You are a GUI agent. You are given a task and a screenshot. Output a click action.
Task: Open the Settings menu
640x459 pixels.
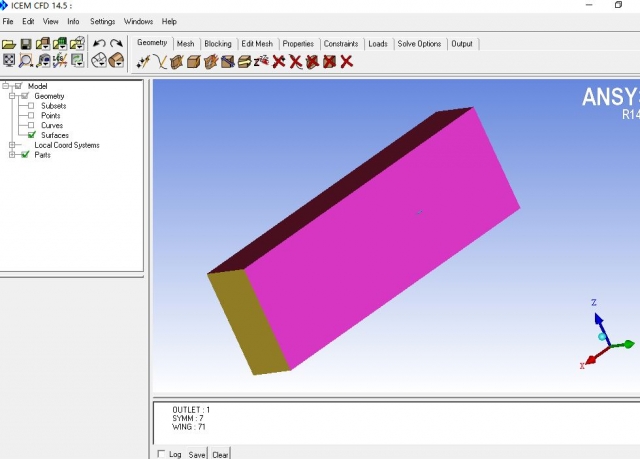click(x=102, y=21)
